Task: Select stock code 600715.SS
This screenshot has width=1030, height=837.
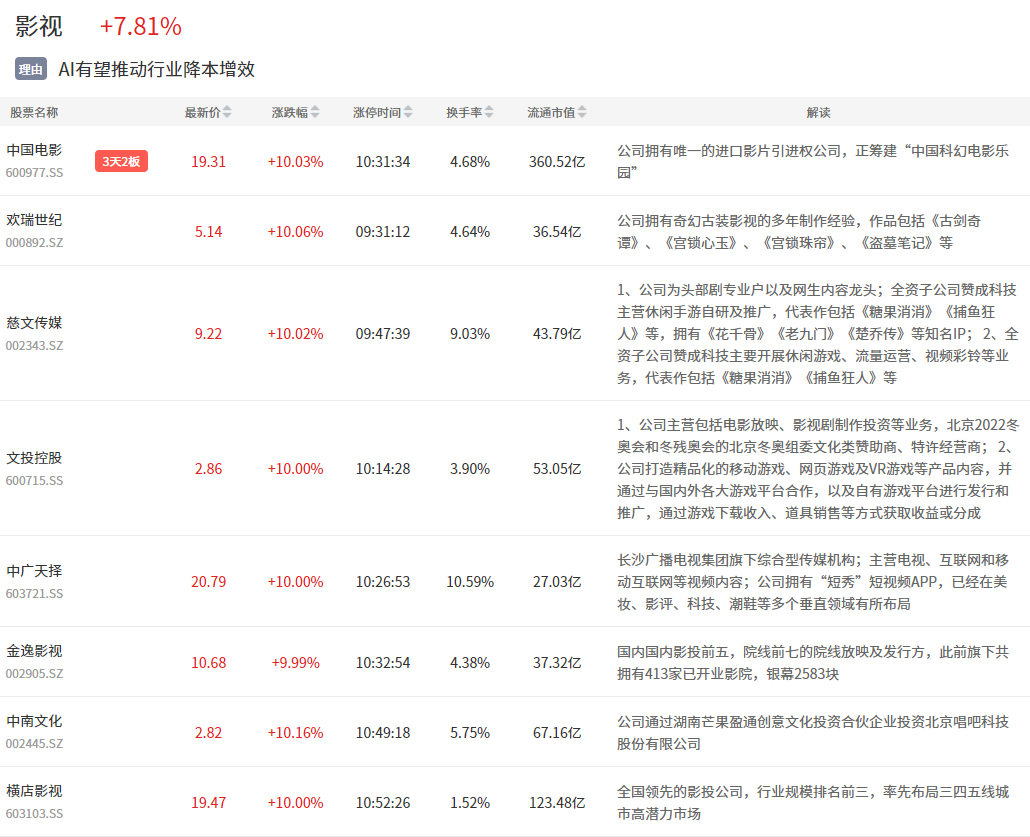Action: 34,480
